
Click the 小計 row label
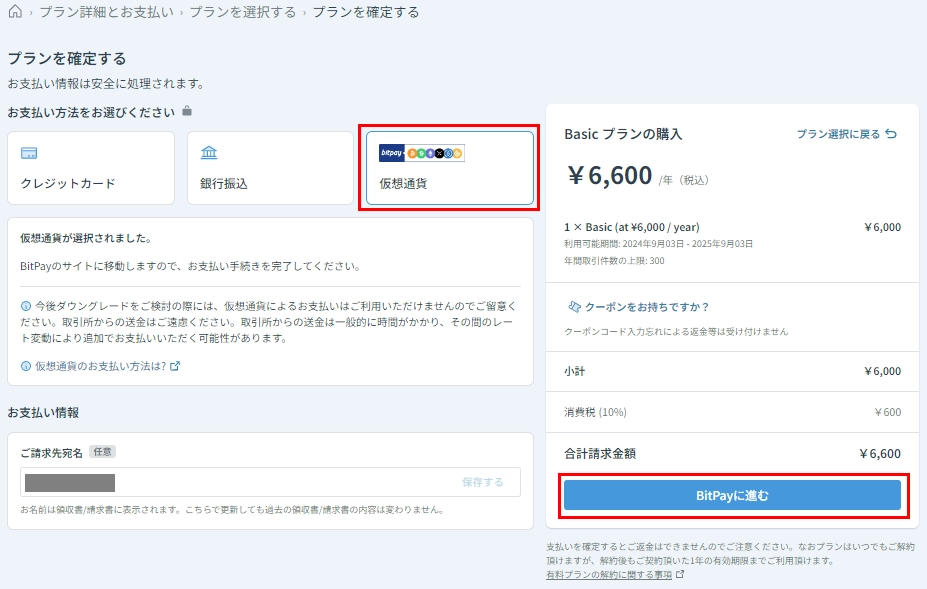(575, 371)
